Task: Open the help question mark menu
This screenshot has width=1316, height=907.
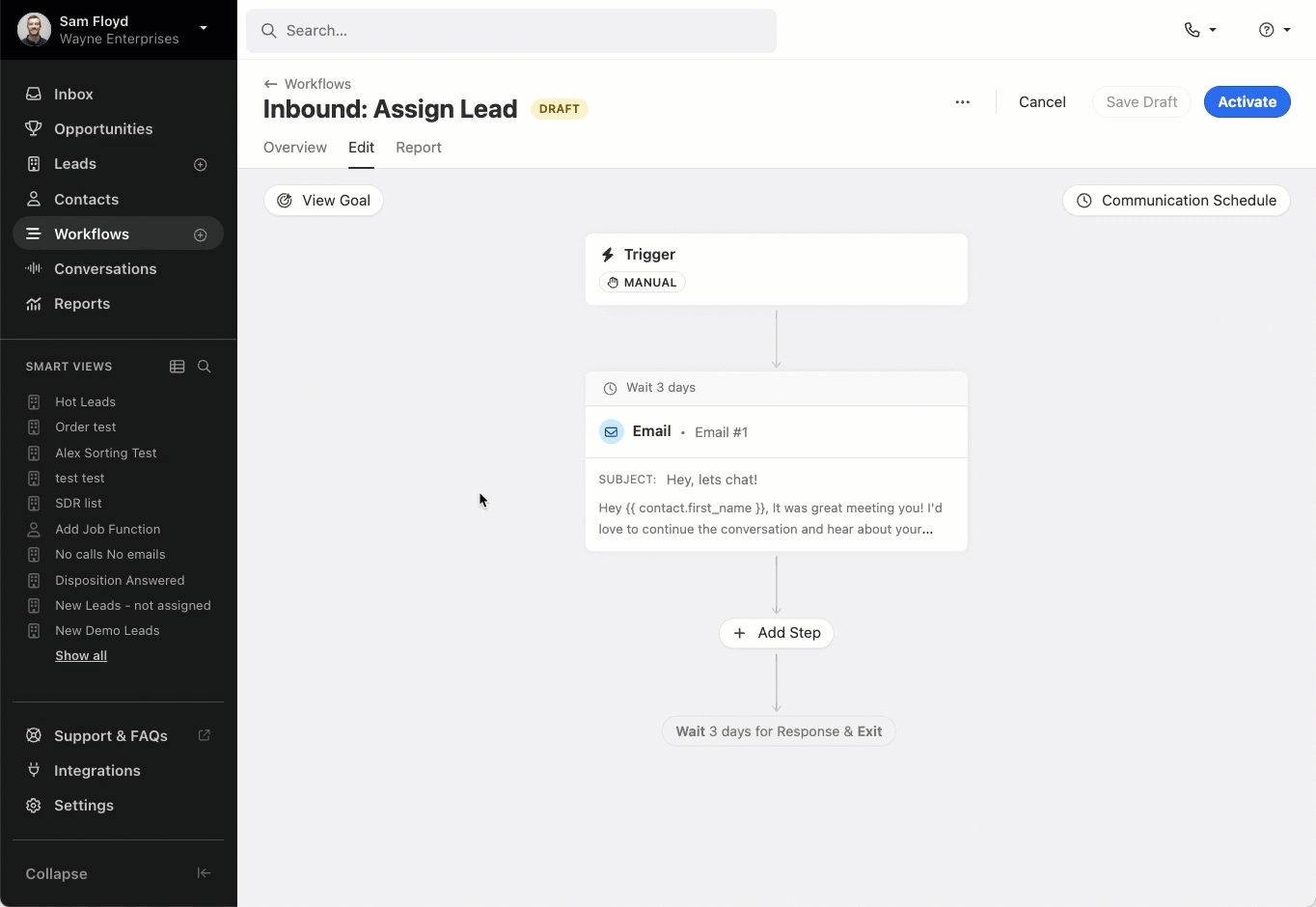Action: point(1275,30)
